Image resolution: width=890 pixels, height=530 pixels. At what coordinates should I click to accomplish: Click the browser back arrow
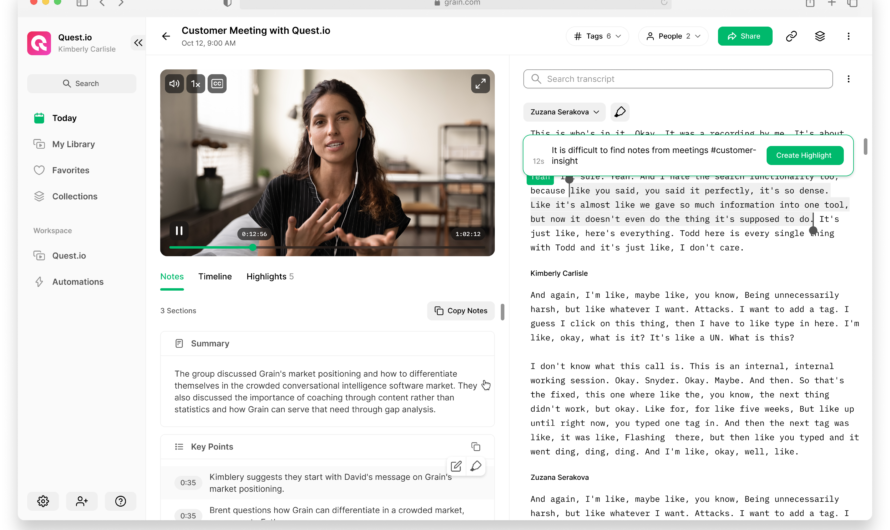click(x=102, y=3)
